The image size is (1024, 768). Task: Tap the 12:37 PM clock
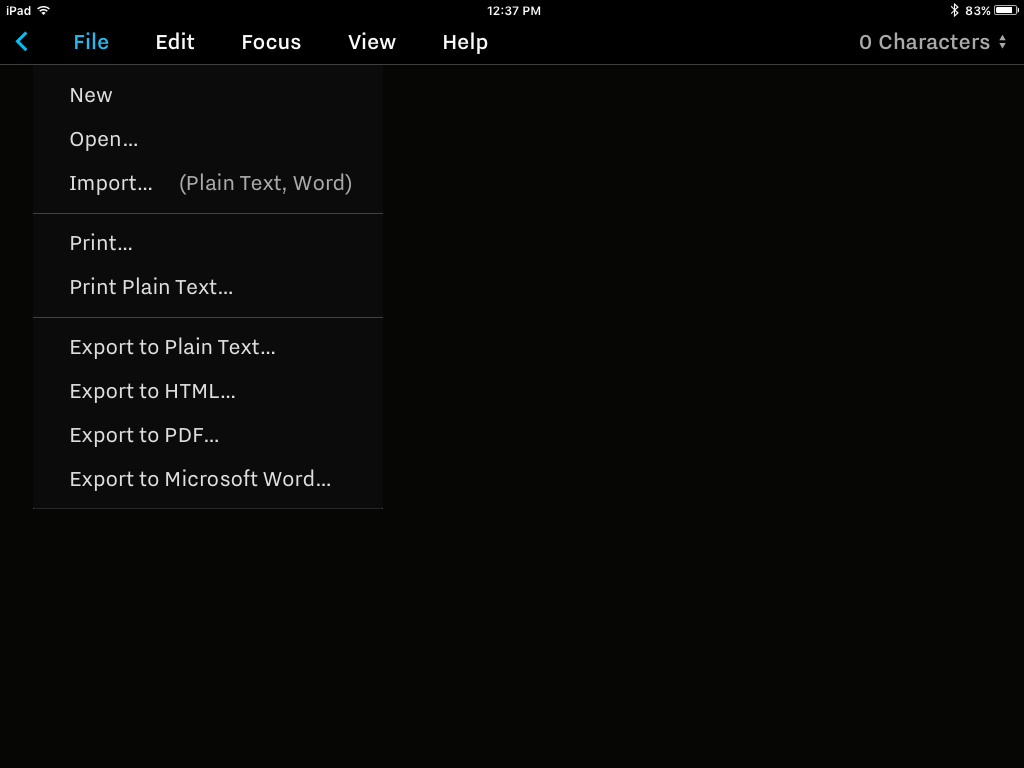click(x=514, y=10)
